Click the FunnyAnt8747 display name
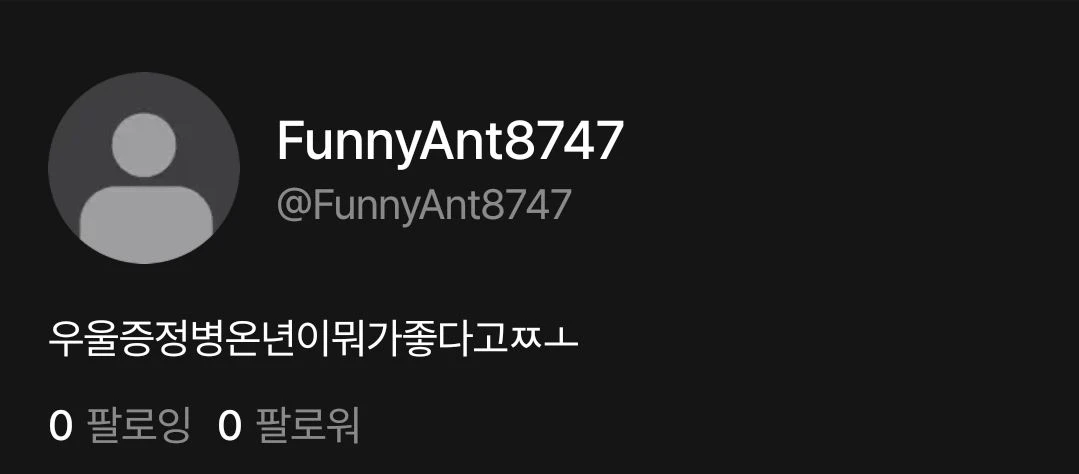This screenshot has height=474, width=1079. click(x=450, y=143)
